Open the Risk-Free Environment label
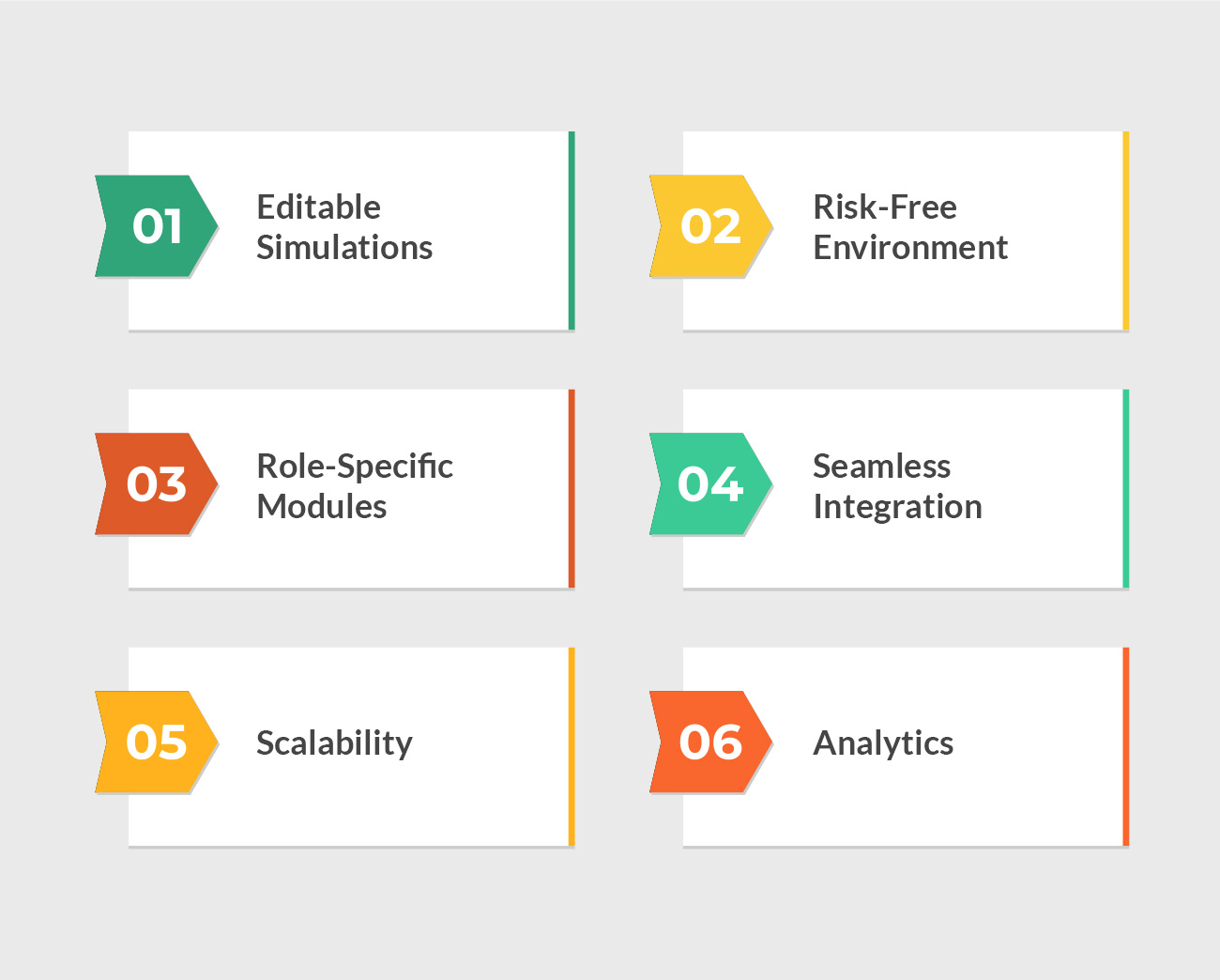 pyautogui.click(x=910, y=227)
